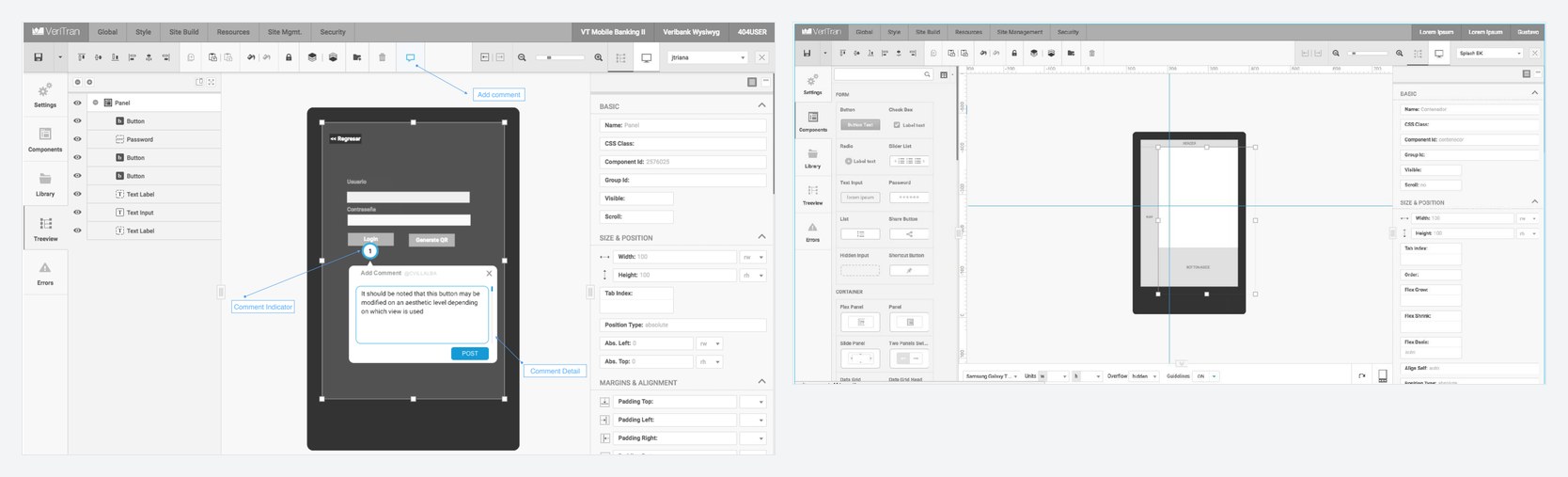The width and height of the screenshot is (1568, 477).
Task: Click the desktop monitor view icon, left window
Action: click(647, 57)
